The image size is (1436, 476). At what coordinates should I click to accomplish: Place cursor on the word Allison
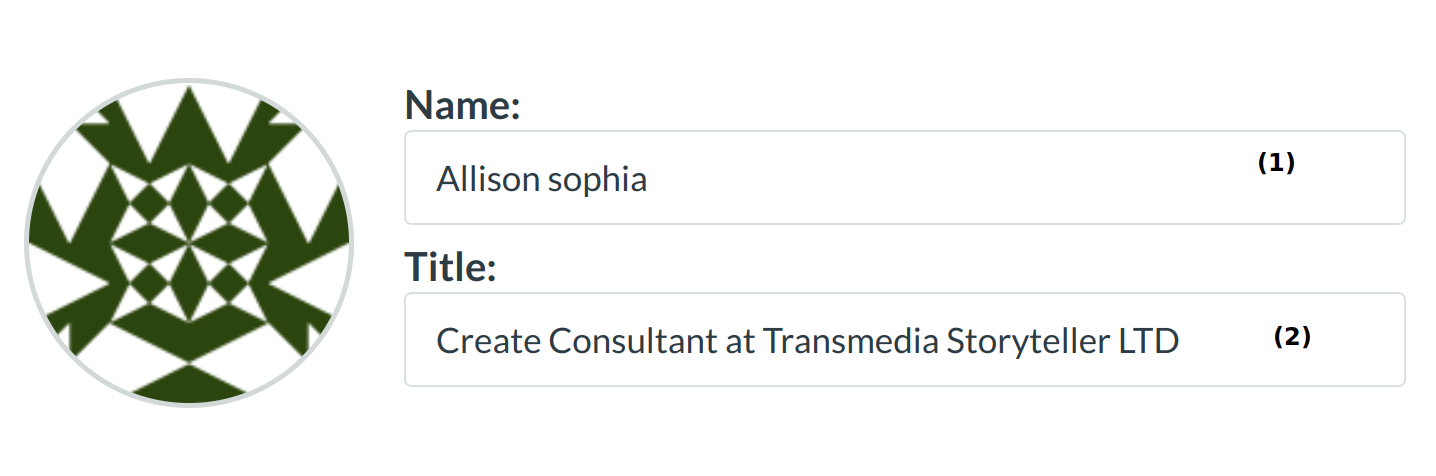(x=477, y=179)
